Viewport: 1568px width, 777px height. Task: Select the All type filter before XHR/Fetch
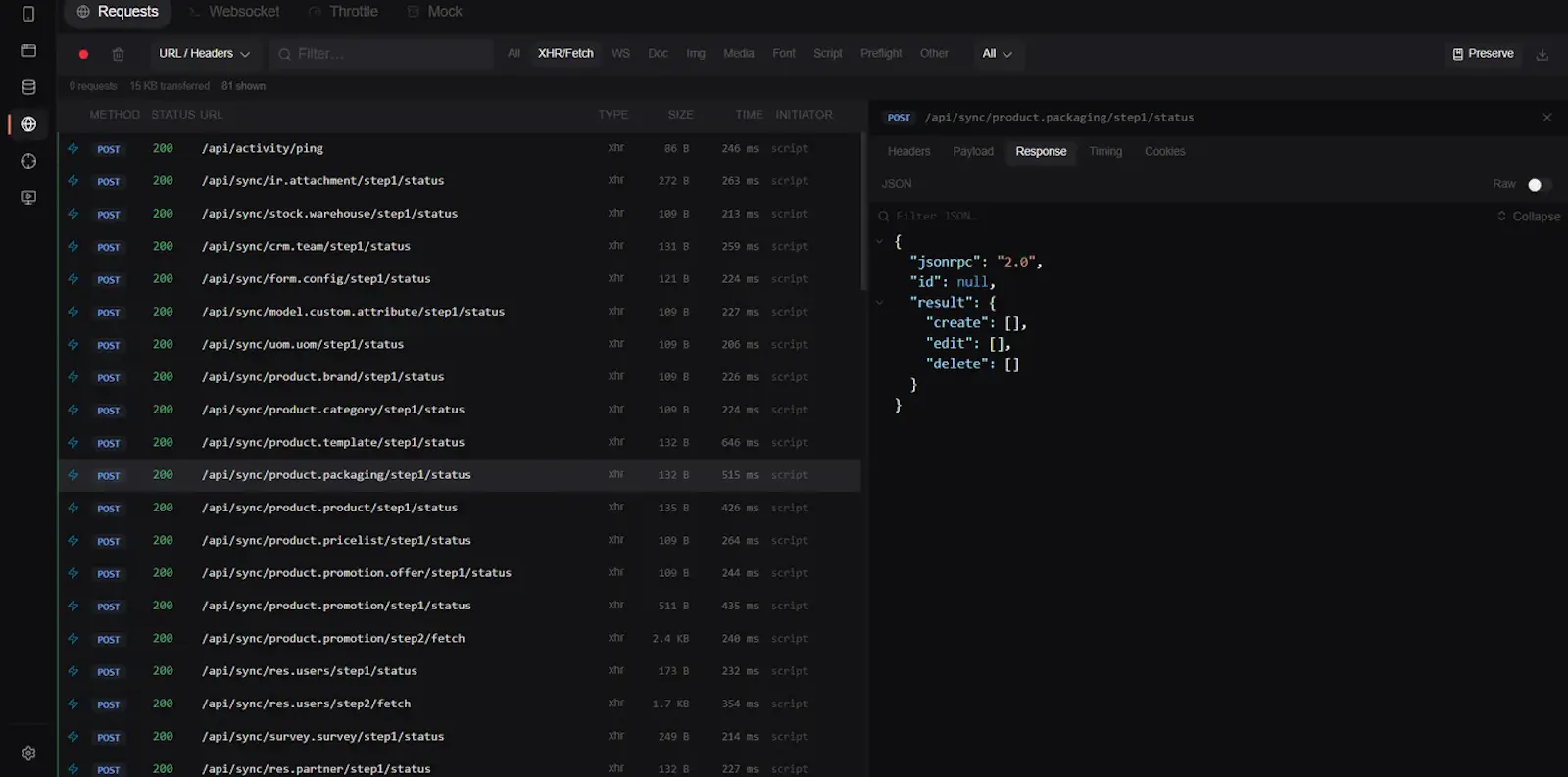coord(514,54)
